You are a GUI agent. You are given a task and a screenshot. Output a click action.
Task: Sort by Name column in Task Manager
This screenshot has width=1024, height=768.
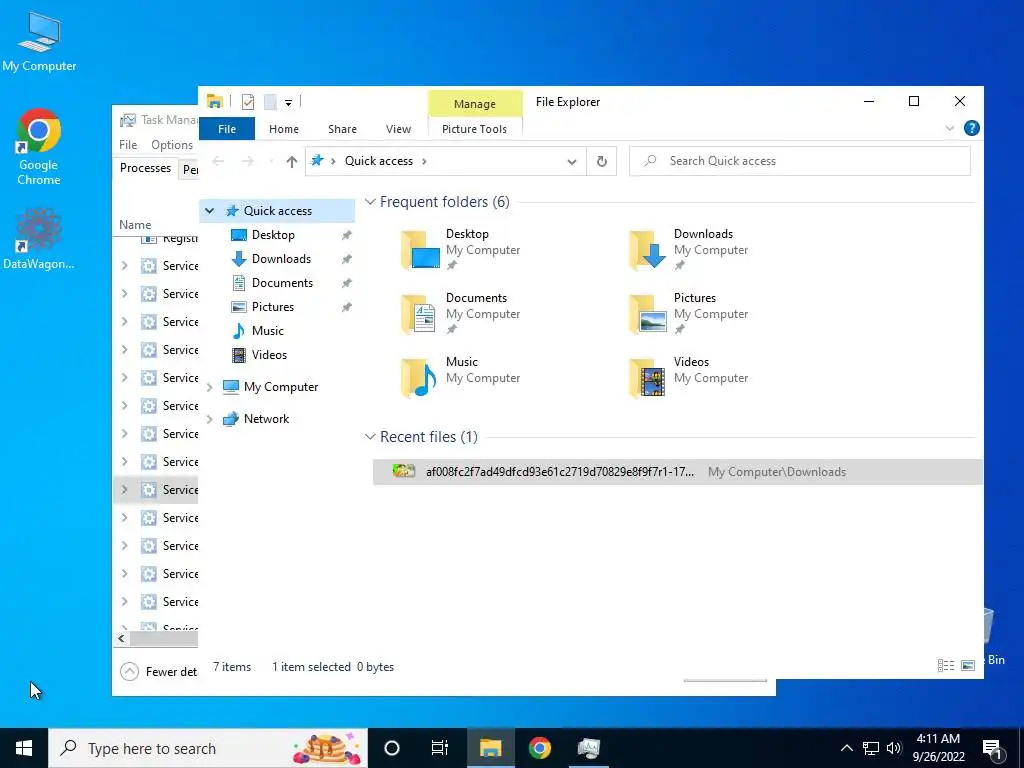pyautogui.click(x=135, y=225)
